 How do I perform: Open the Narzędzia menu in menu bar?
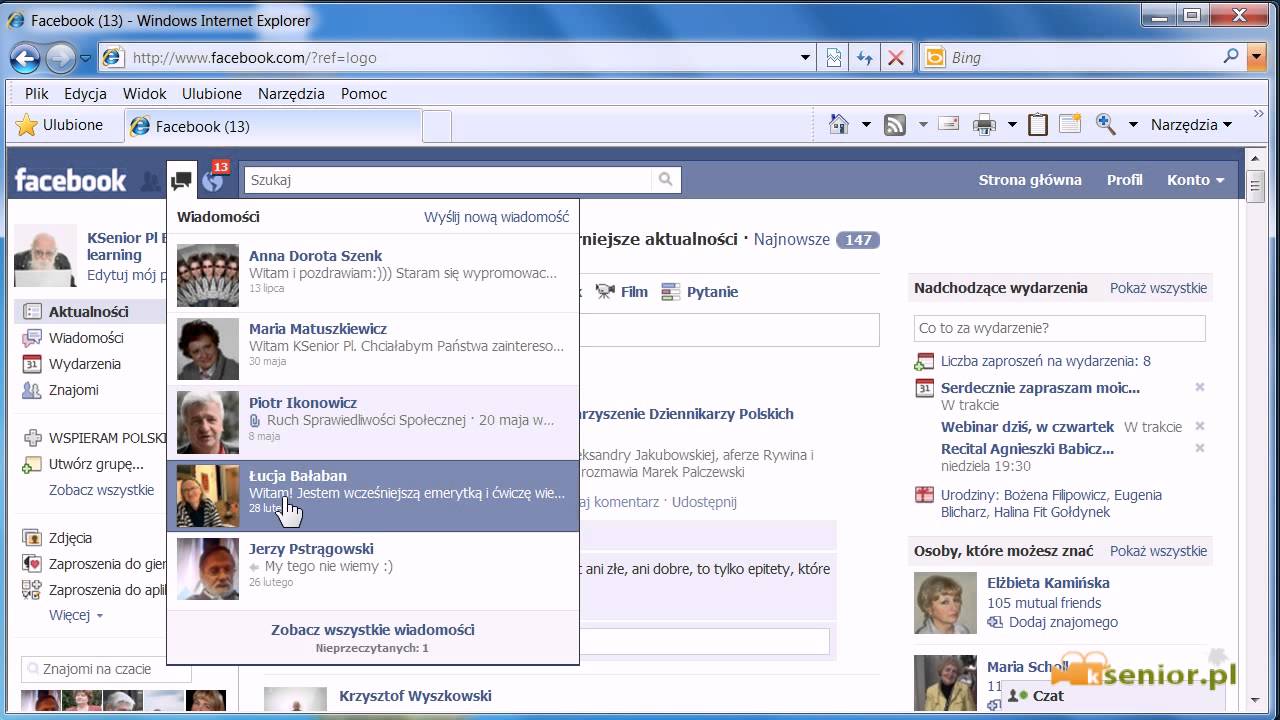click(x=291, y=93)
